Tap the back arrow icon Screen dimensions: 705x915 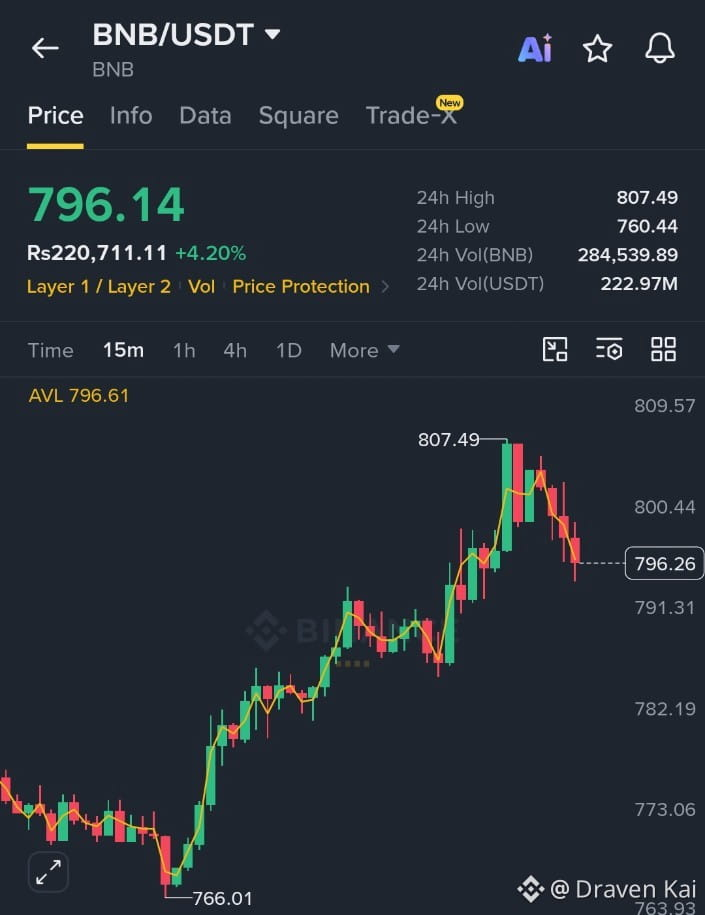coord(45,48)
